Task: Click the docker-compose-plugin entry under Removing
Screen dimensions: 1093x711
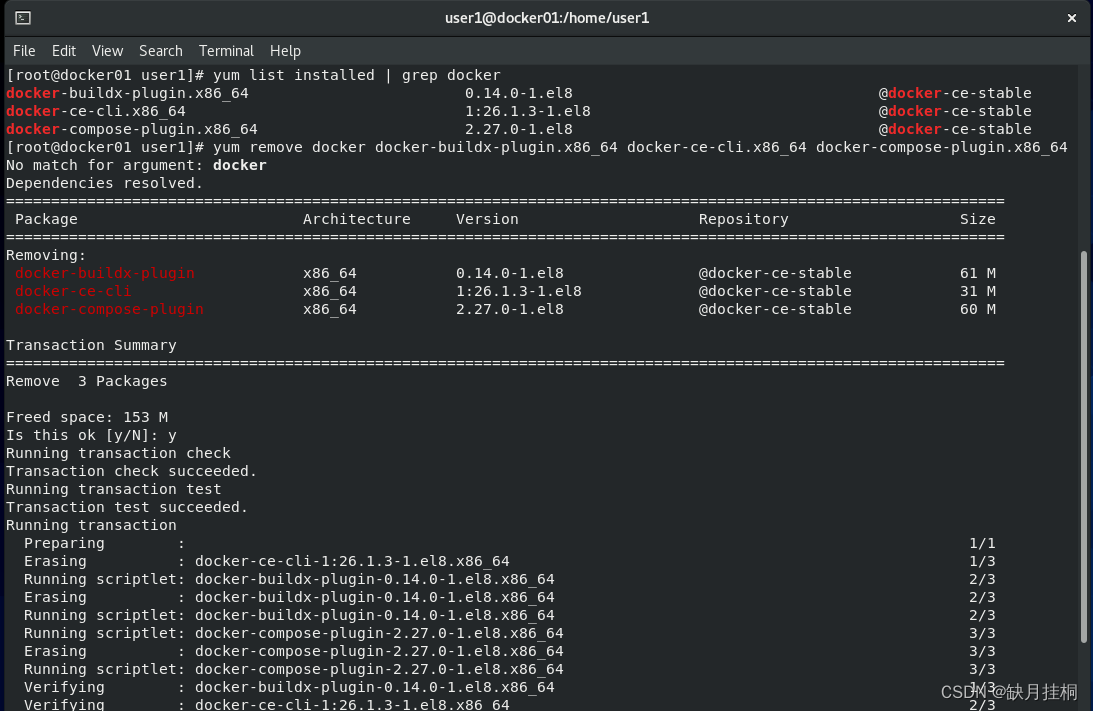Action: click(108, 309)
